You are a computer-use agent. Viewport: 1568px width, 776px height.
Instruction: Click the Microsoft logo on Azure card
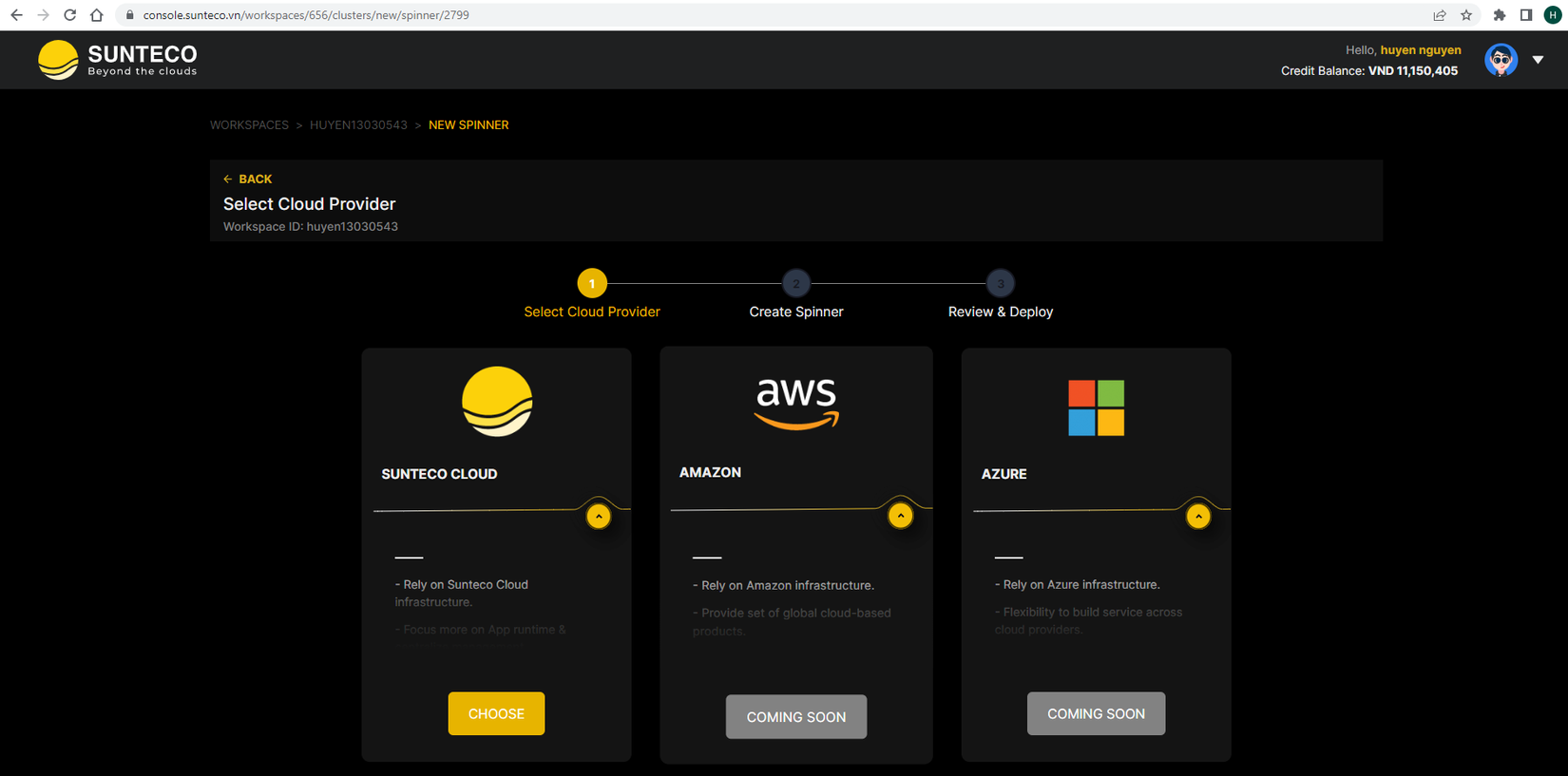pos(1096,407)
